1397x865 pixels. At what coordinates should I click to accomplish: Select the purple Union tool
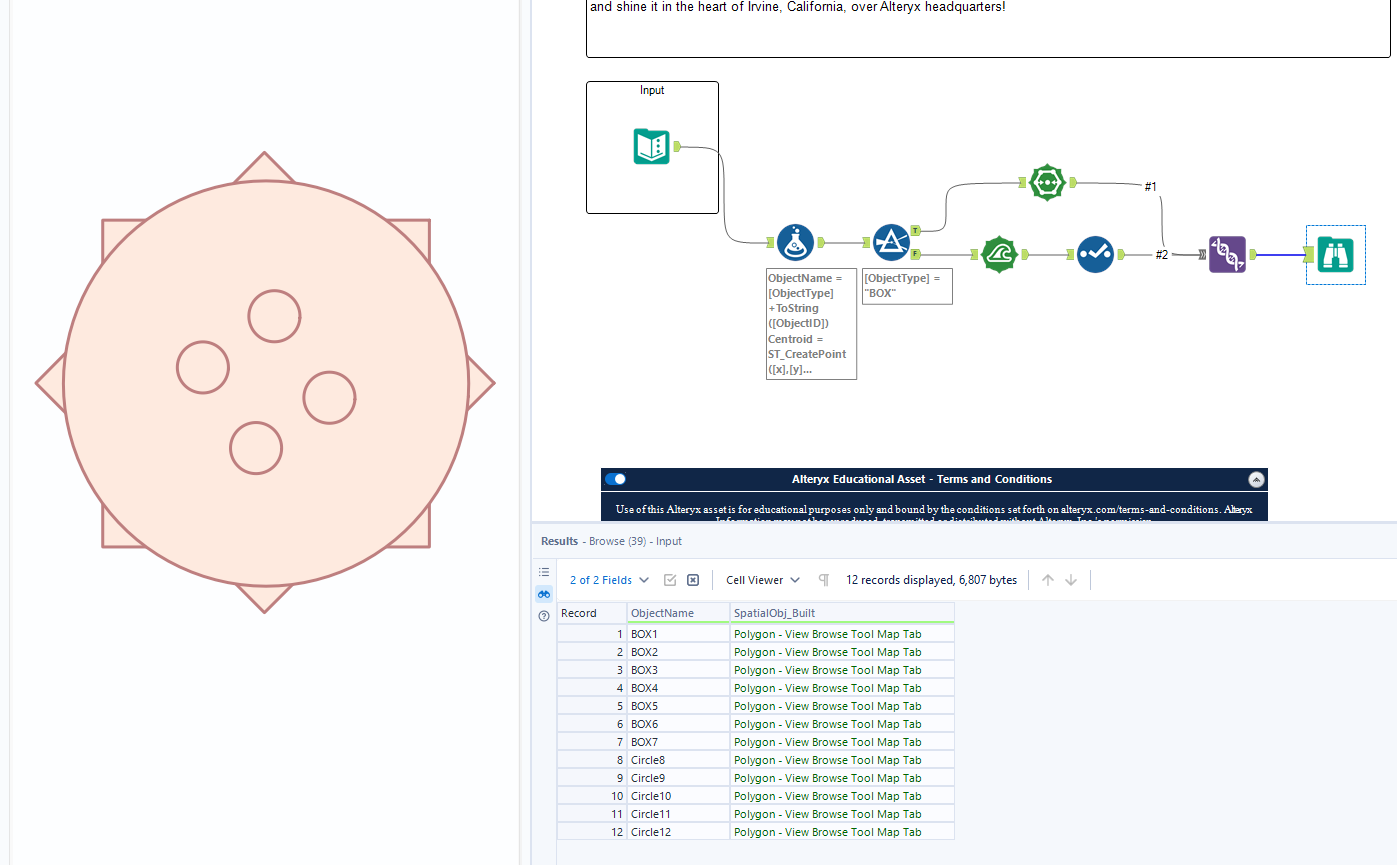coord(1227,255)
